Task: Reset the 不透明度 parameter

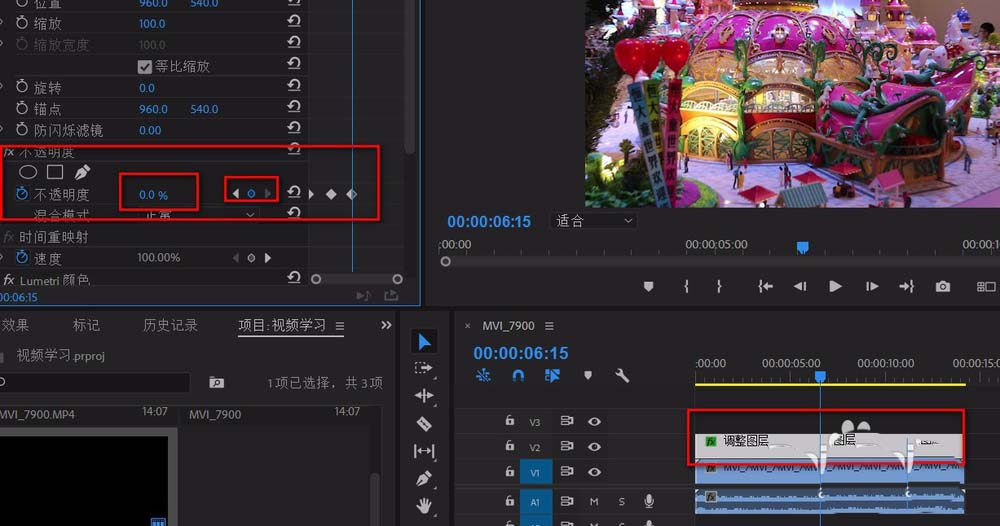Action: 294,192
